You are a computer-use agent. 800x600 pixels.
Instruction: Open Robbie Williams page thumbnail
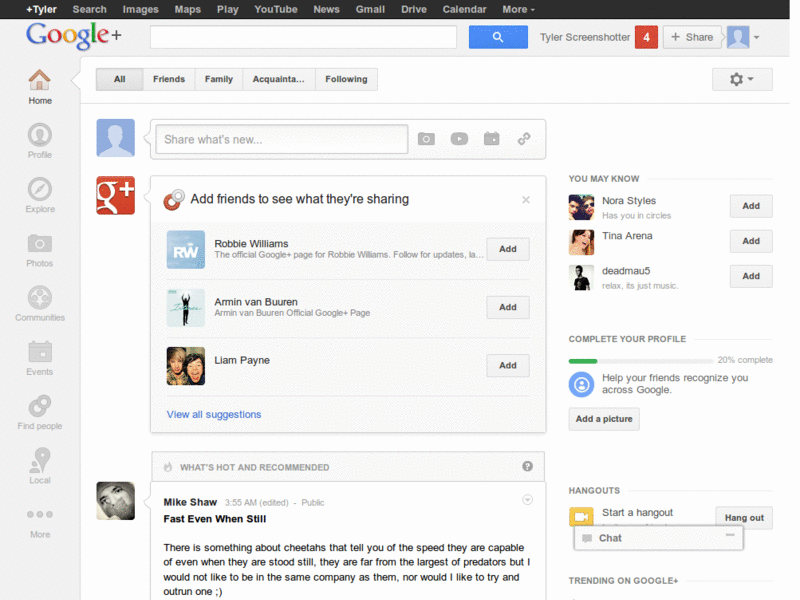(x=186, y=249)
